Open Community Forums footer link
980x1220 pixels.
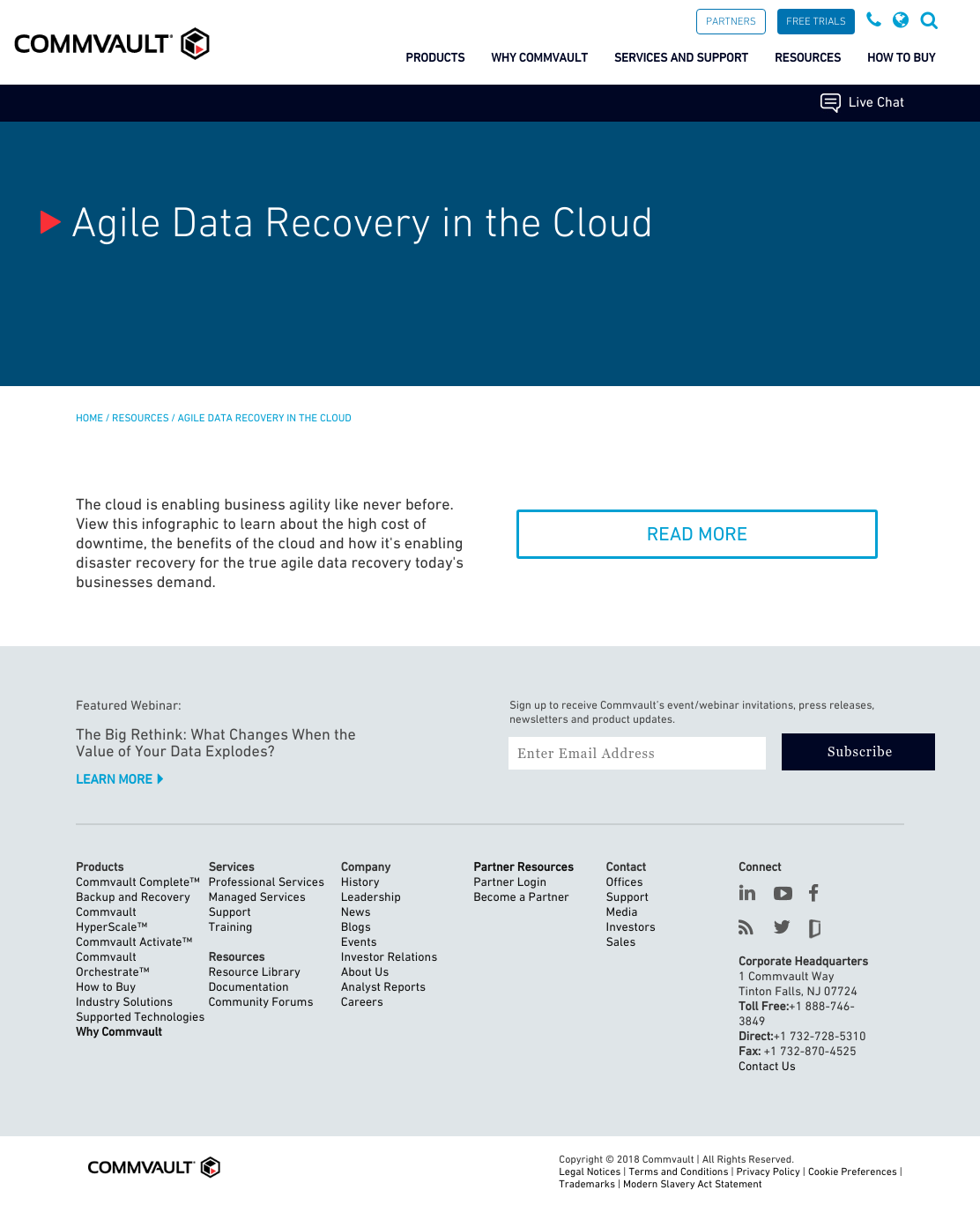point(261,1002)
